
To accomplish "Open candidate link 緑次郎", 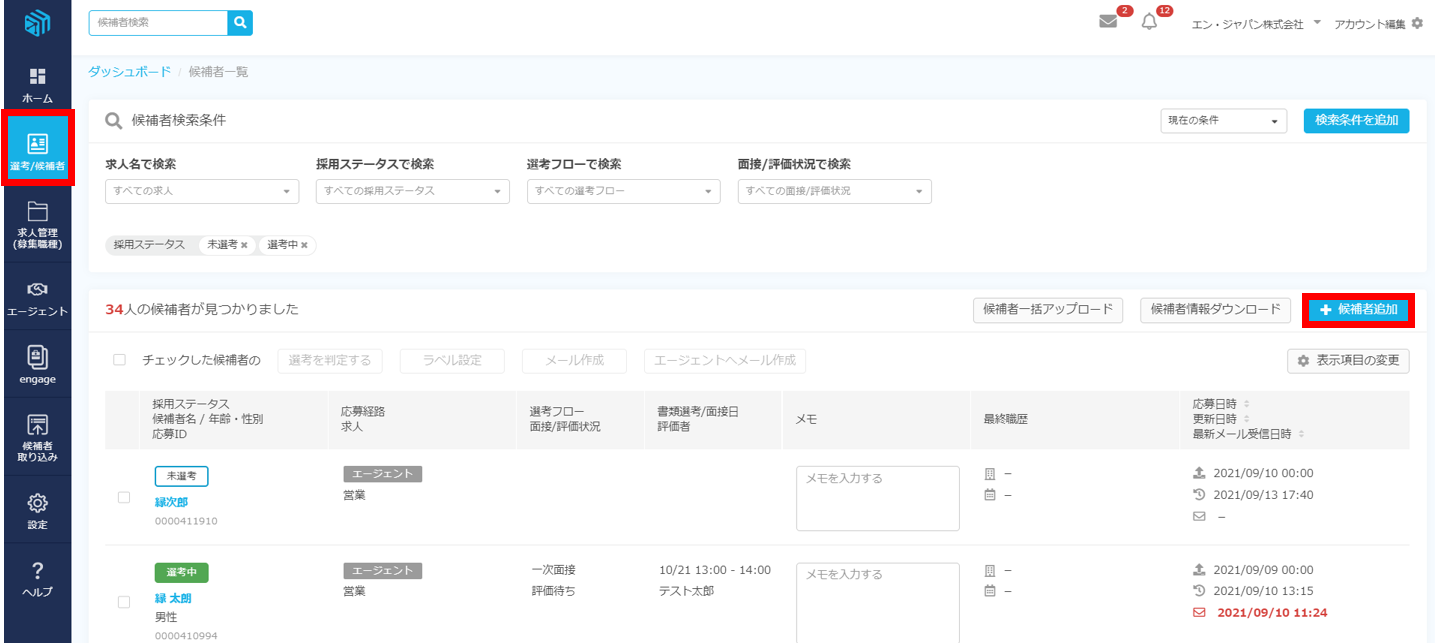I will [x=171, y=502].
